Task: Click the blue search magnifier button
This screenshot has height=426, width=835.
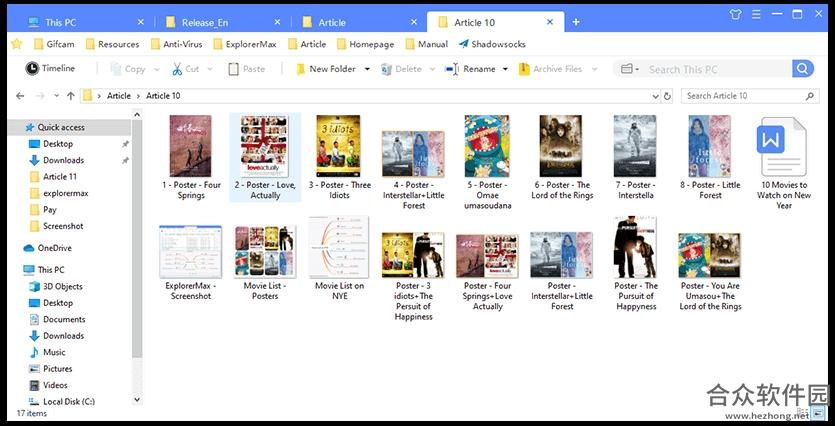Action: pyautogui.click(x=803, y=69)
